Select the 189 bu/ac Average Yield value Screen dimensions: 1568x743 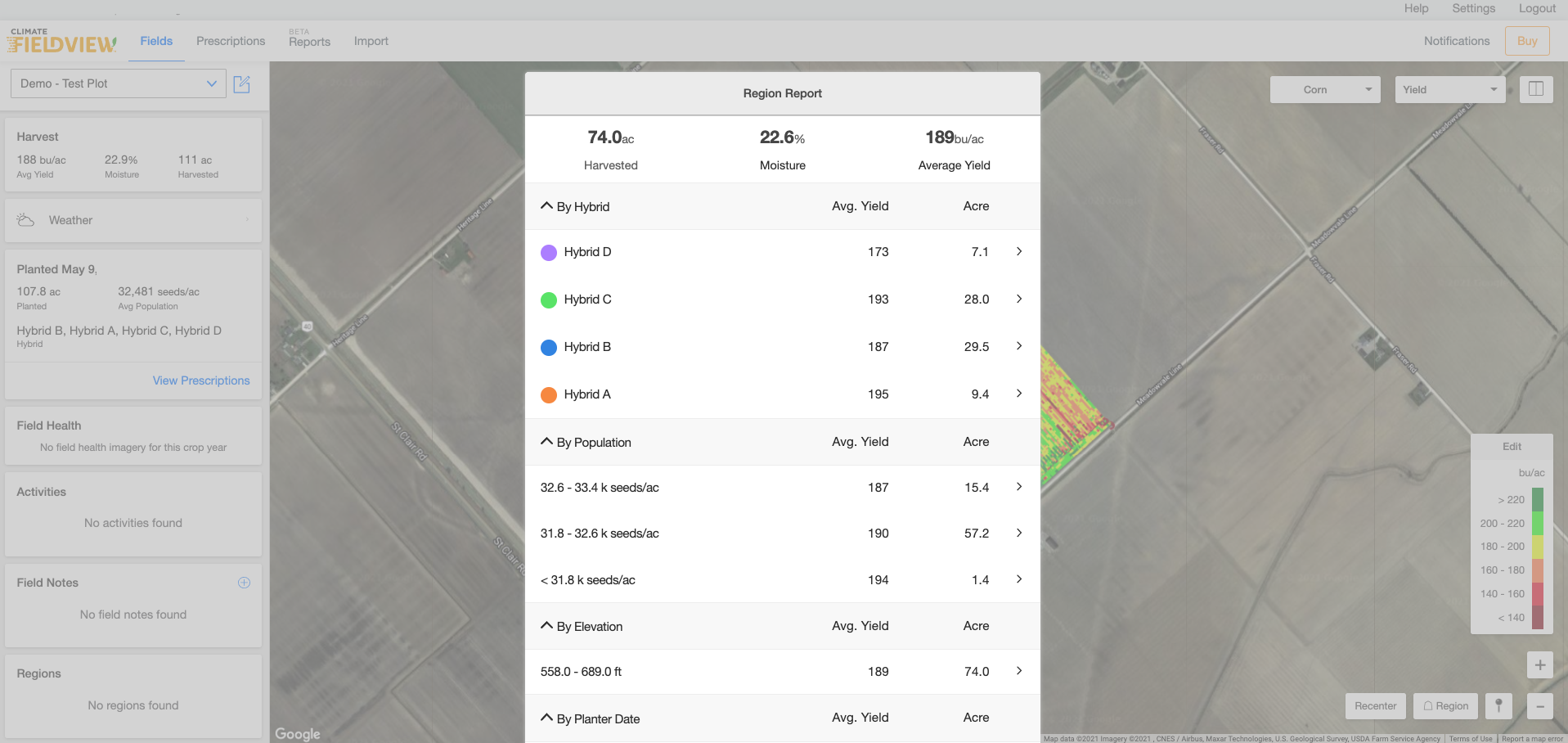[x=955, y=137]
